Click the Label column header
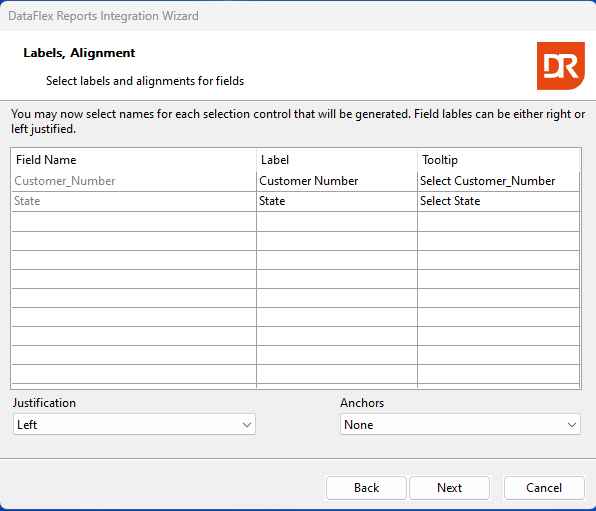Screen dimensions: 596x511 click(x=337, y=160)
